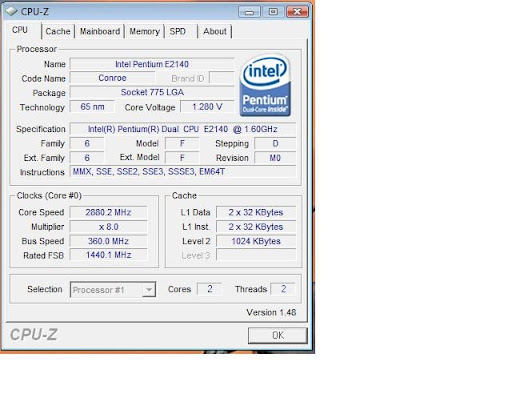Click the Version 1.48 label
Image resolution: width=512 pixels, height=410 pixels.
tap(271, 312)
